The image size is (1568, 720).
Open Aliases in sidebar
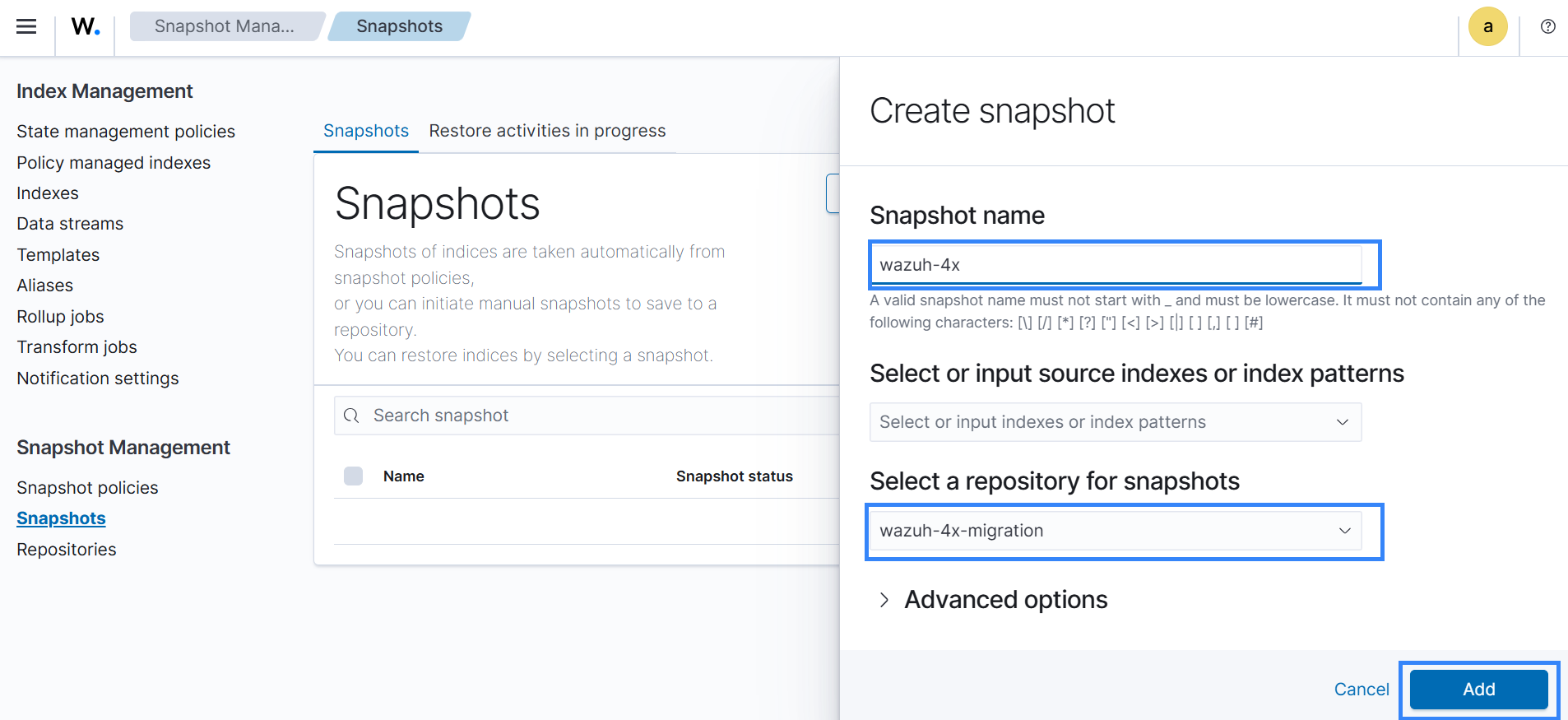click(x=45, y=286)
